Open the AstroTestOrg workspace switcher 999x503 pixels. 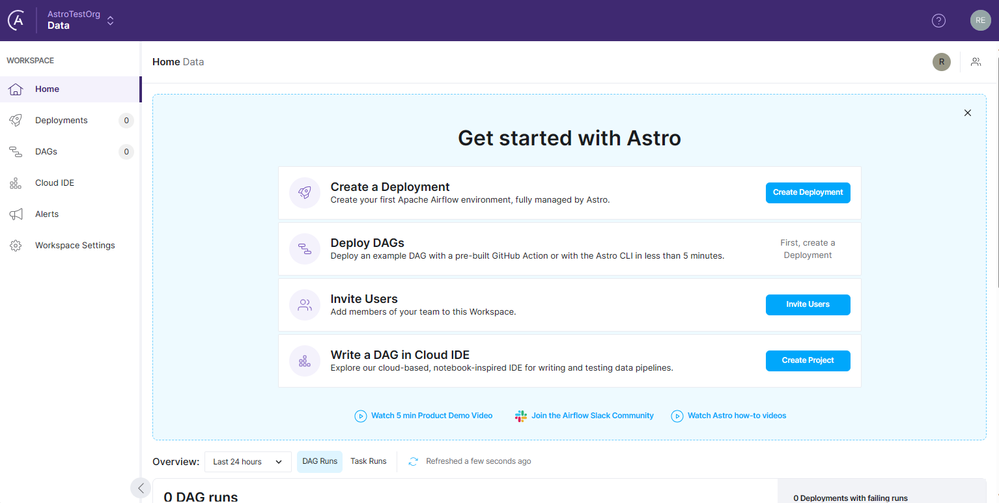pos(81,20)
